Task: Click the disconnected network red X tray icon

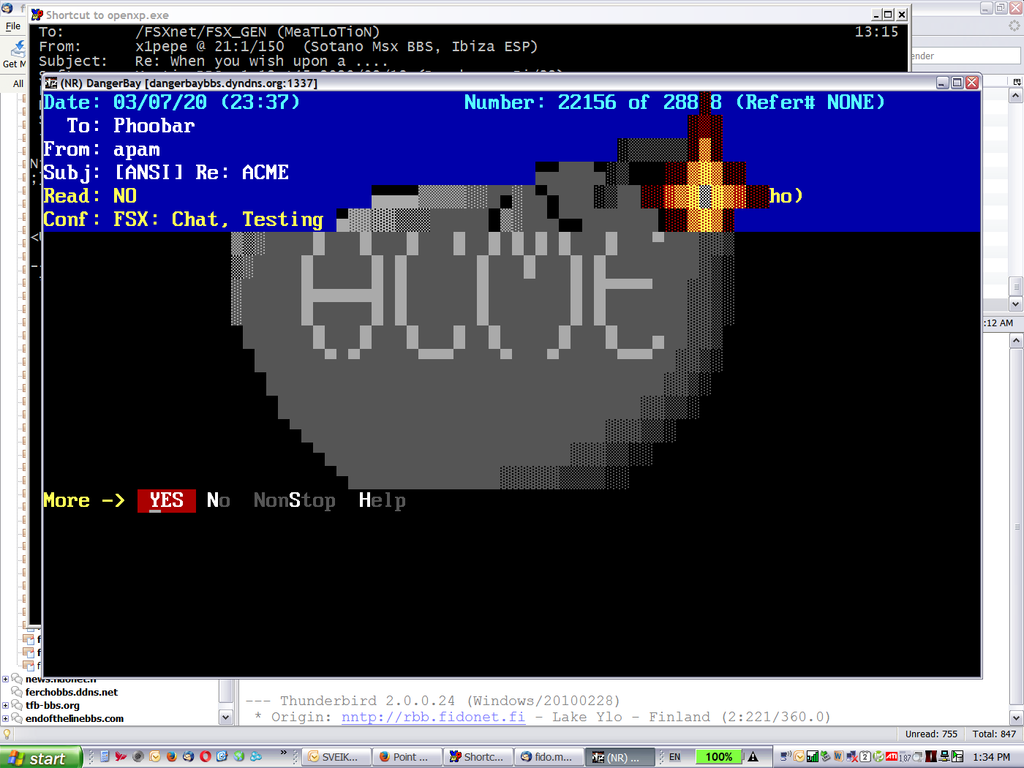Action: click(x=852, y=757)
